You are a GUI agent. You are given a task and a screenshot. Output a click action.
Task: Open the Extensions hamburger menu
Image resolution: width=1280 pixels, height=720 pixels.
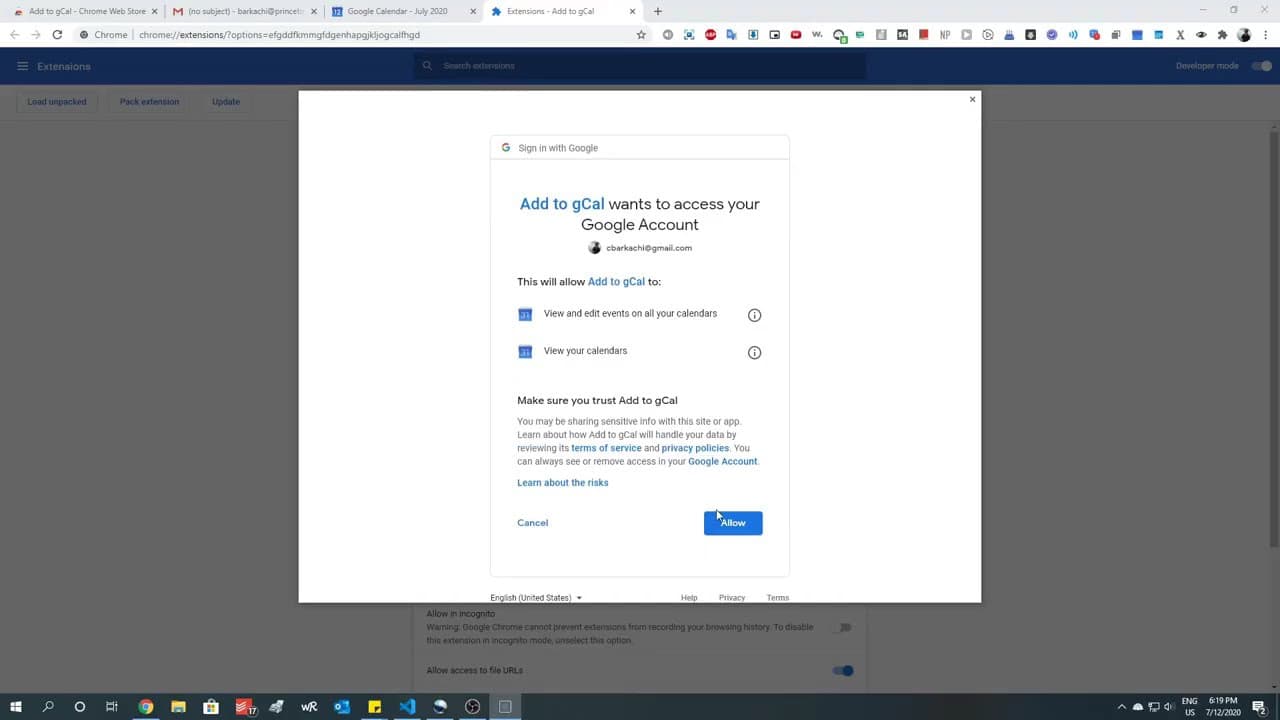(x=22, y=66)
